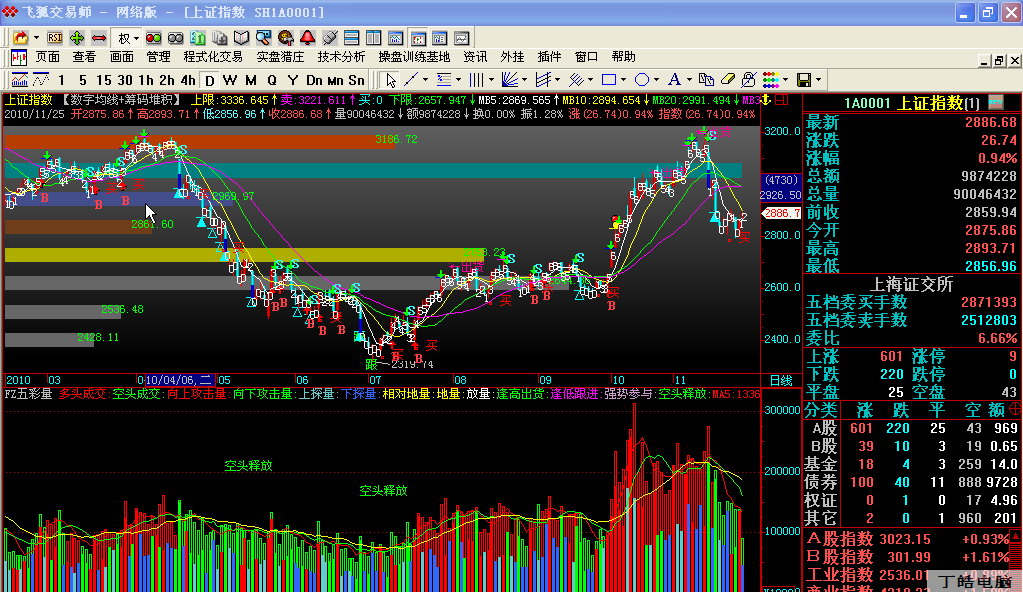Select the daily 'D' period button
This screenshot has width=1023, height=592.
pos(210,79)
